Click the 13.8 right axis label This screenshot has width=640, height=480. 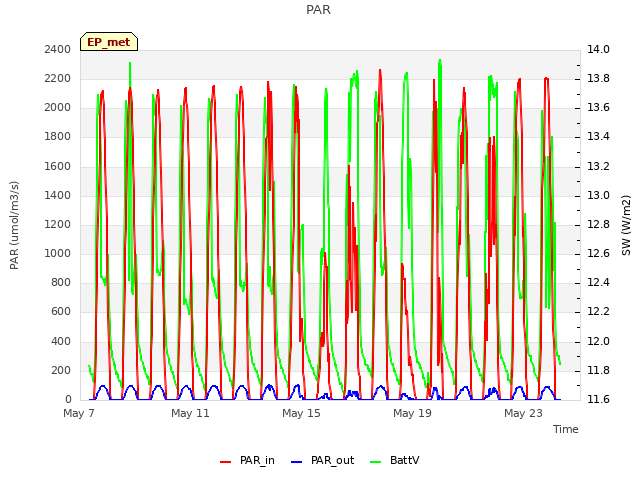click(598, 78)
